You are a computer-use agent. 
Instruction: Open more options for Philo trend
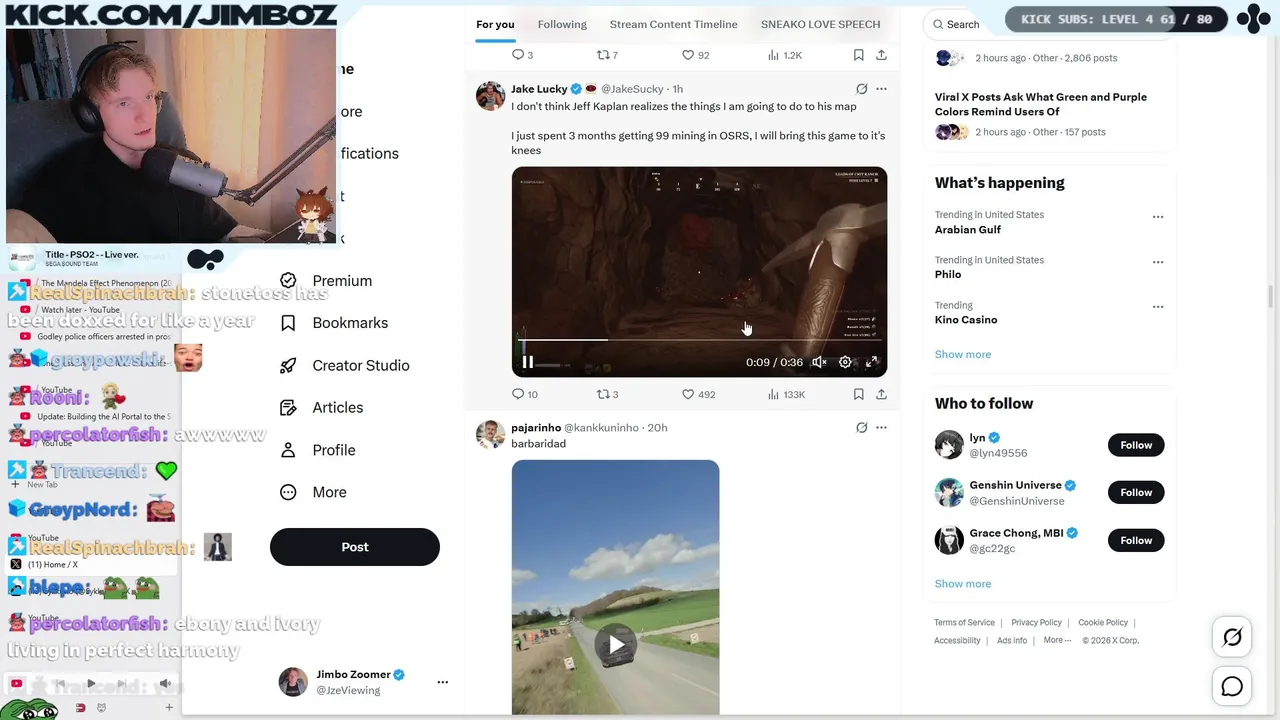(1157, 262)
